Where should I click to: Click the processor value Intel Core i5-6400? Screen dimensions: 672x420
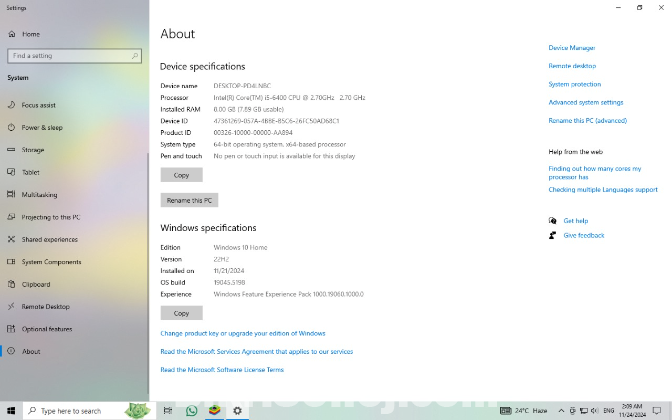[x=289, y=98]
